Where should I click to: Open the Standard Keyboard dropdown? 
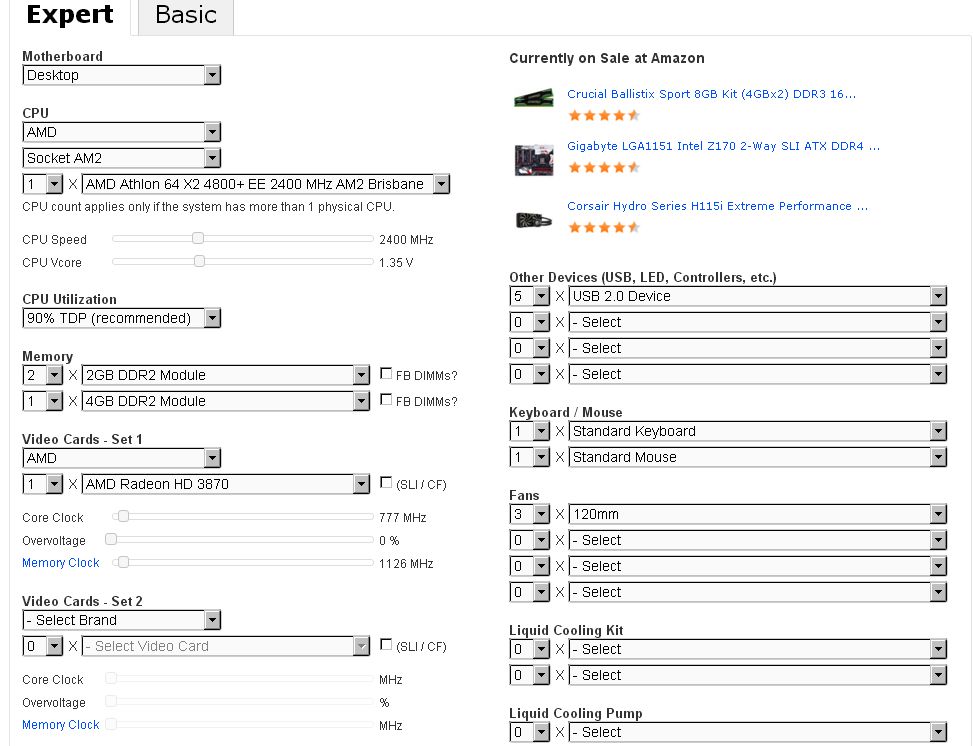coord(757,431)
